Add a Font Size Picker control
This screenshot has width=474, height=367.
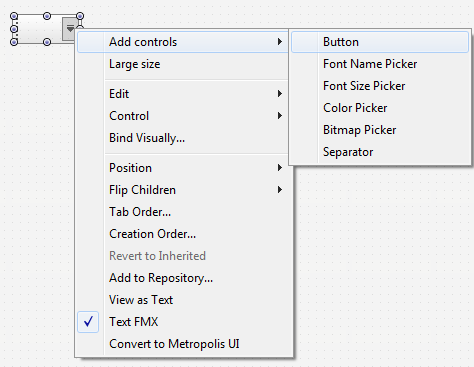coord(380,86)
